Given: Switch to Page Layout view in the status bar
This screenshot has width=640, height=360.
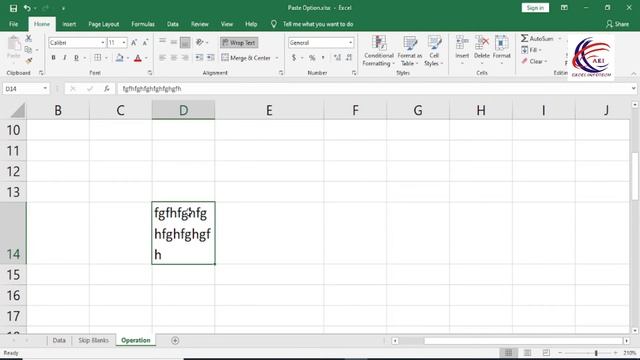Looking at the screenshot, I should (527, 353).
